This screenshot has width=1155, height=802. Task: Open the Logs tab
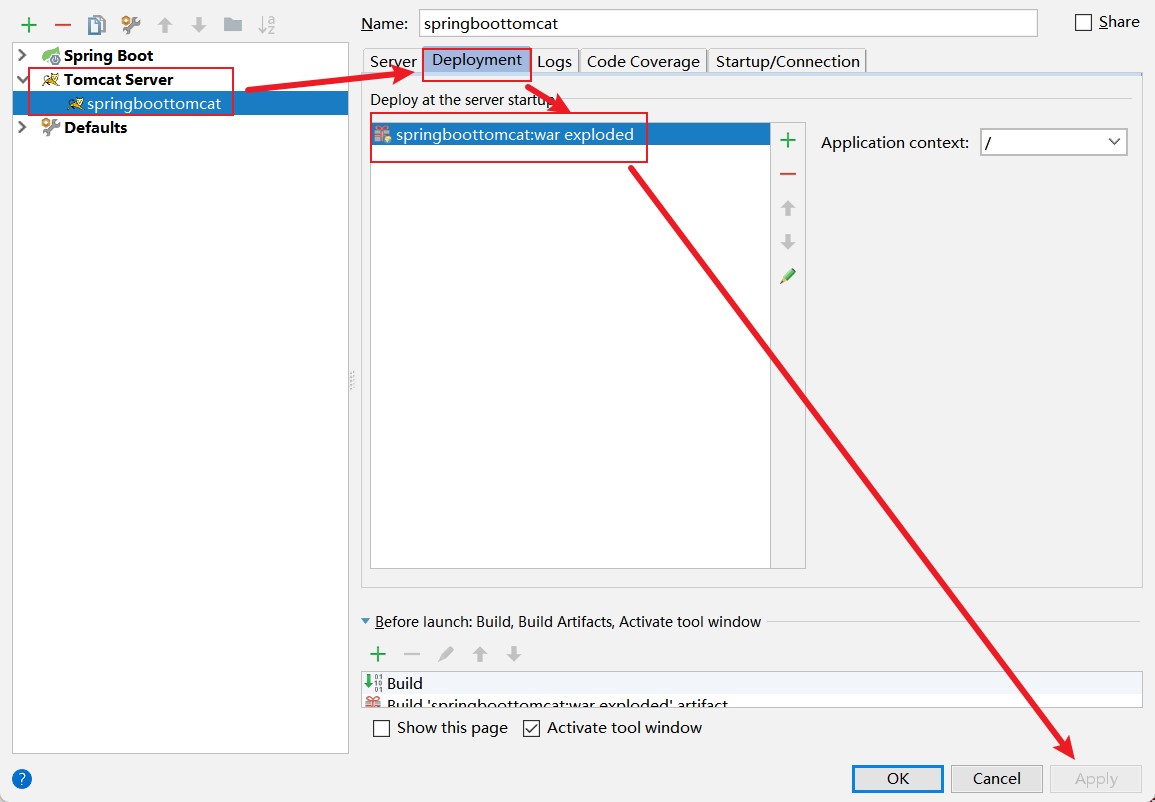(554, 61)
